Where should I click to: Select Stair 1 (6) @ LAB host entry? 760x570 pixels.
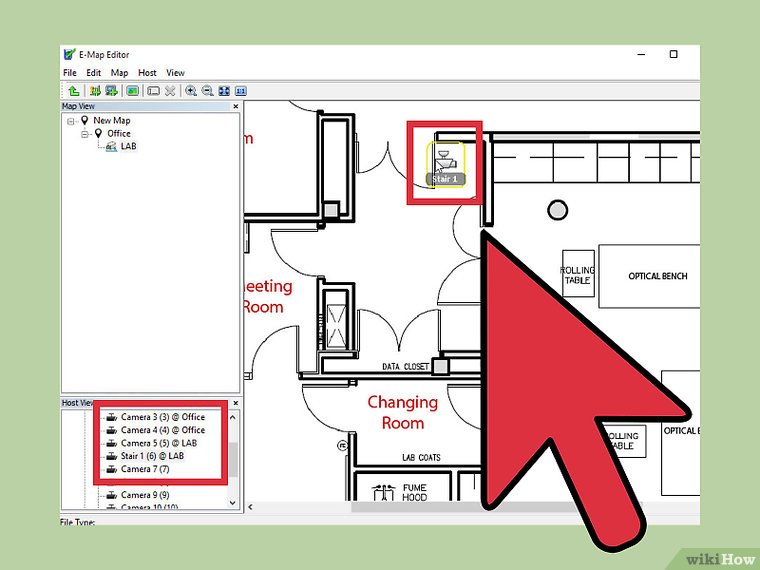(152, 456)
